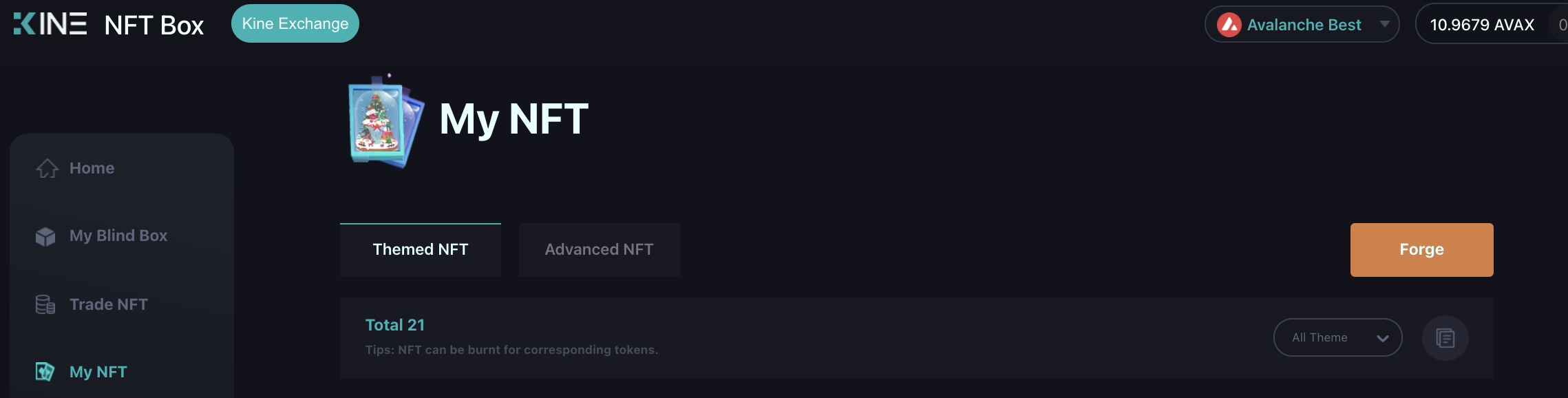The image size is (1568, 398).
Task: Click the Home house icon
Action: [x=47, y=168]
